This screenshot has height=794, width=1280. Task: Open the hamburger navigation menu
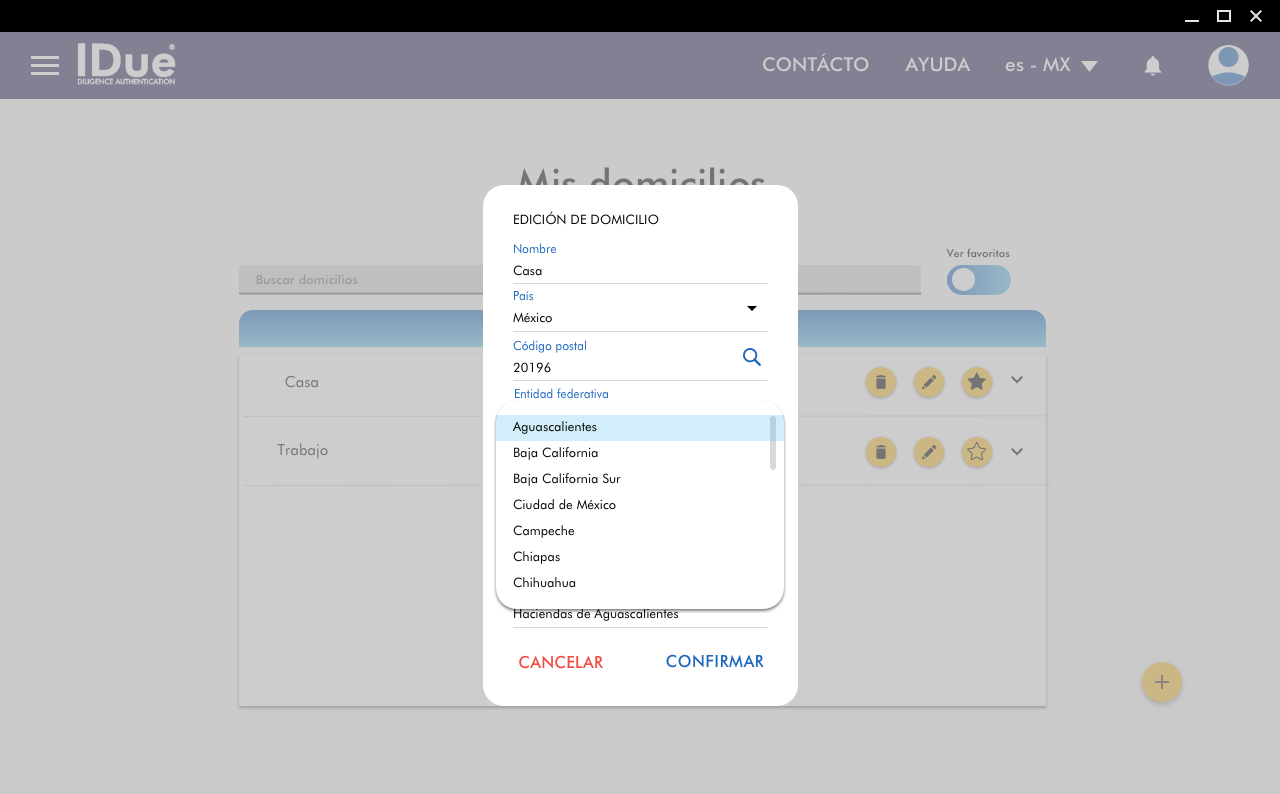tap(45, 66)
